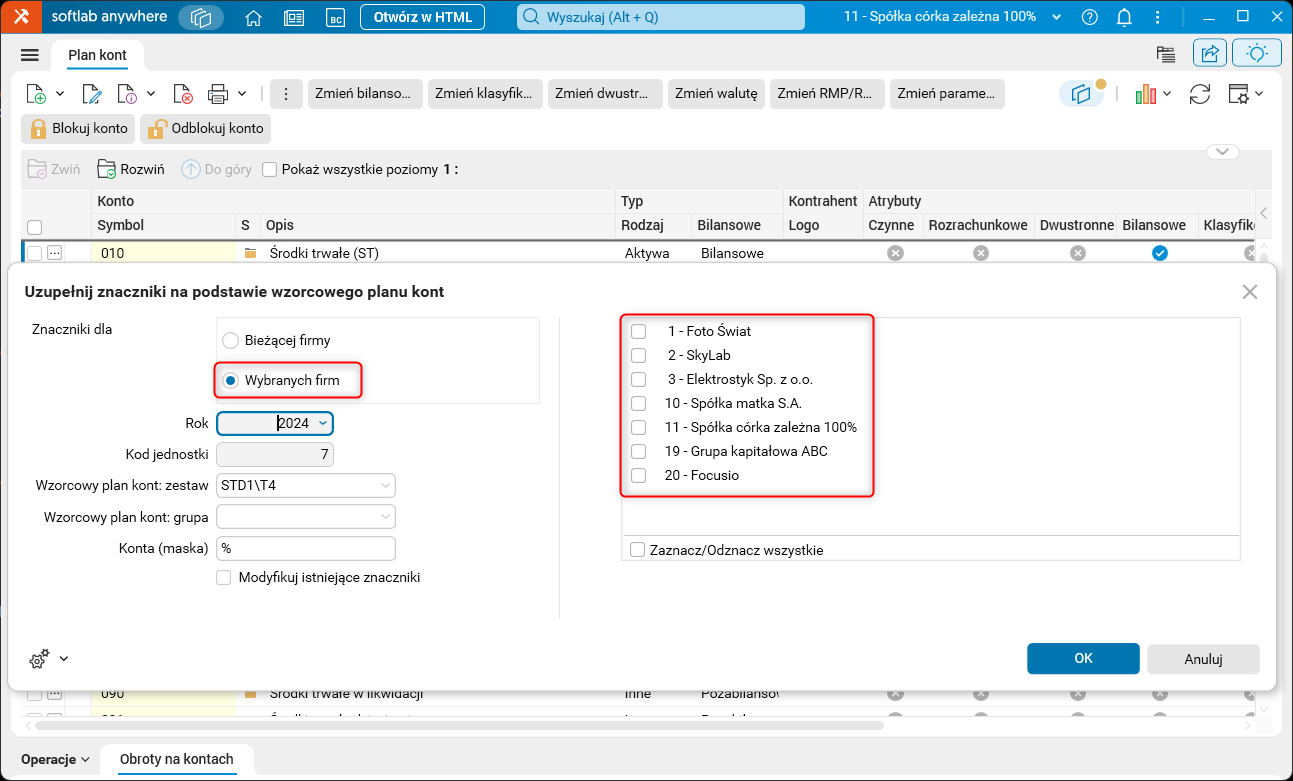1293x781 pixels.
Task: Expand dropdown arrow next to new account icon
Action: (x=60, y=94)
